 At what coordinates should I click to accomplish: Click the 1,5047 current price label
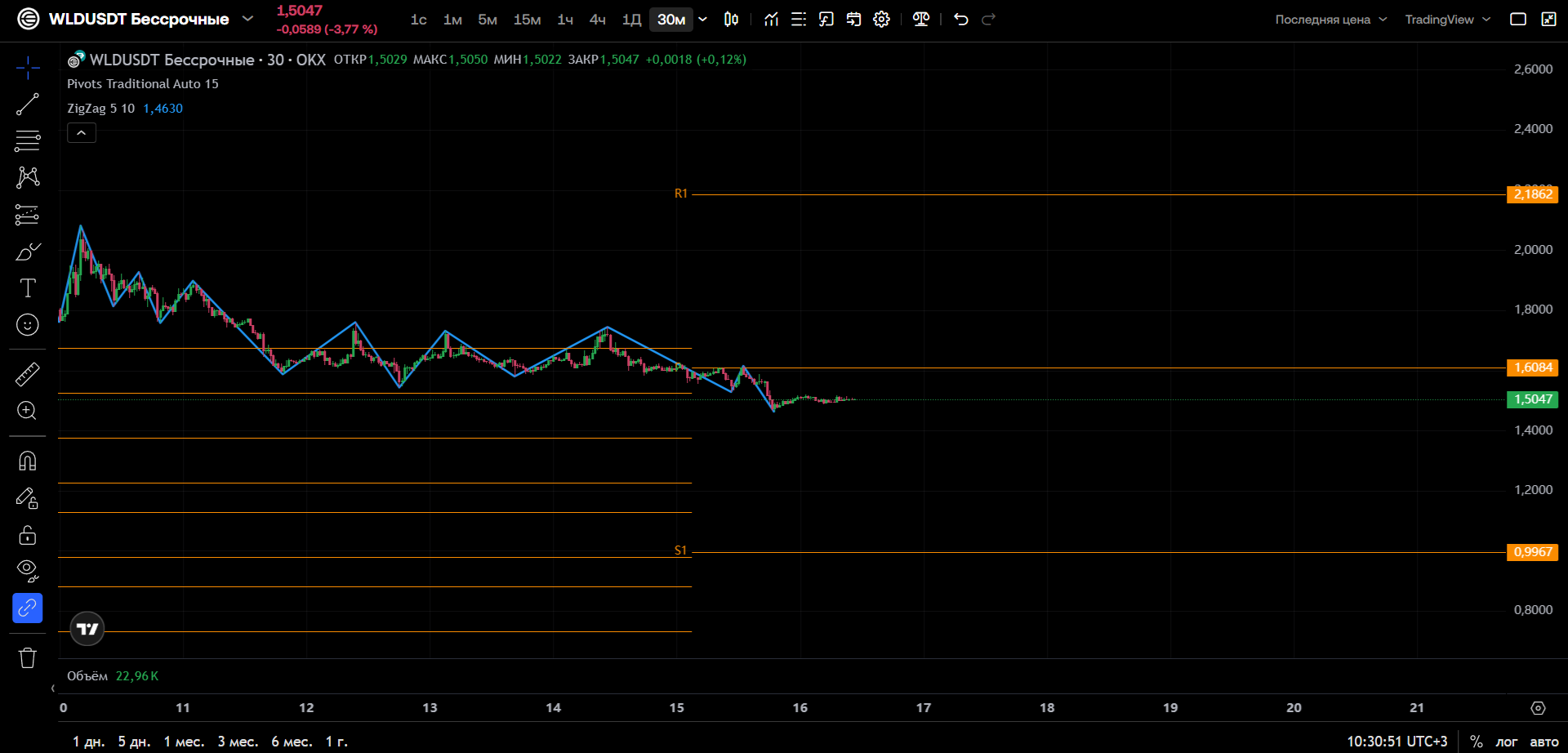coord(1532,399)
